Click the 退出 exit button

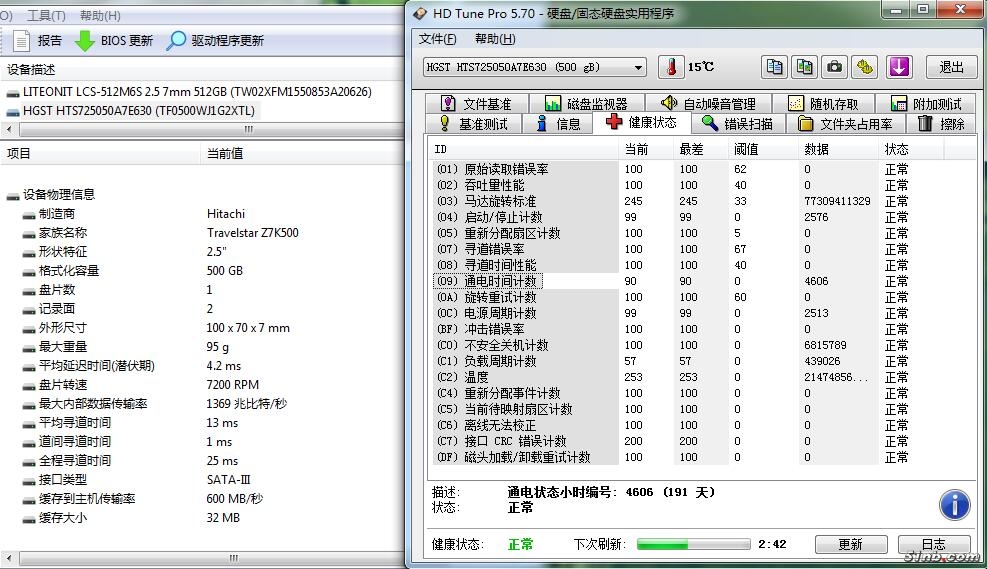(951, 67)
